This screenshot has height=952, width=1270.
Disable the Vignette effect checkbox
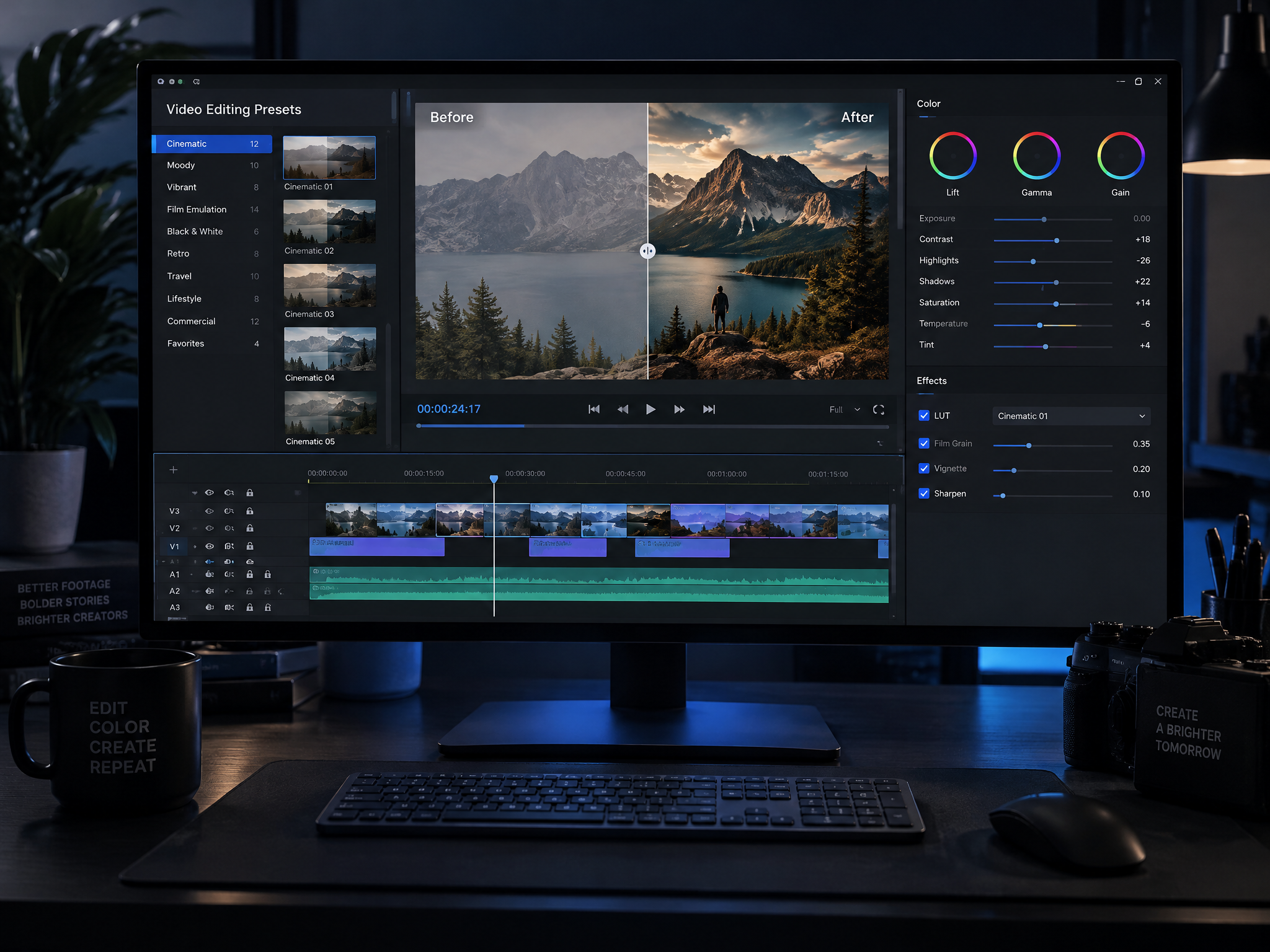[x=924, y=469]
